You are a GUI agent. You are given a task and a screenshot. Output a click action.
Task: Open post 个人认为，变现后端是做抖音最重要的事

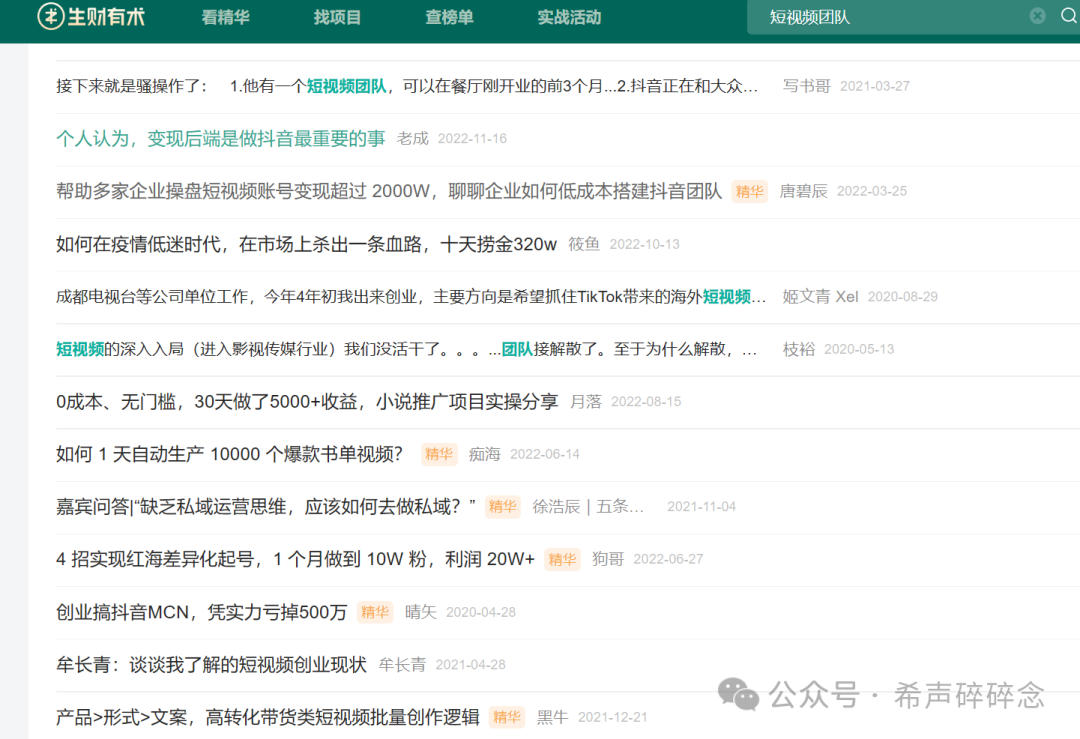point(220,139)
